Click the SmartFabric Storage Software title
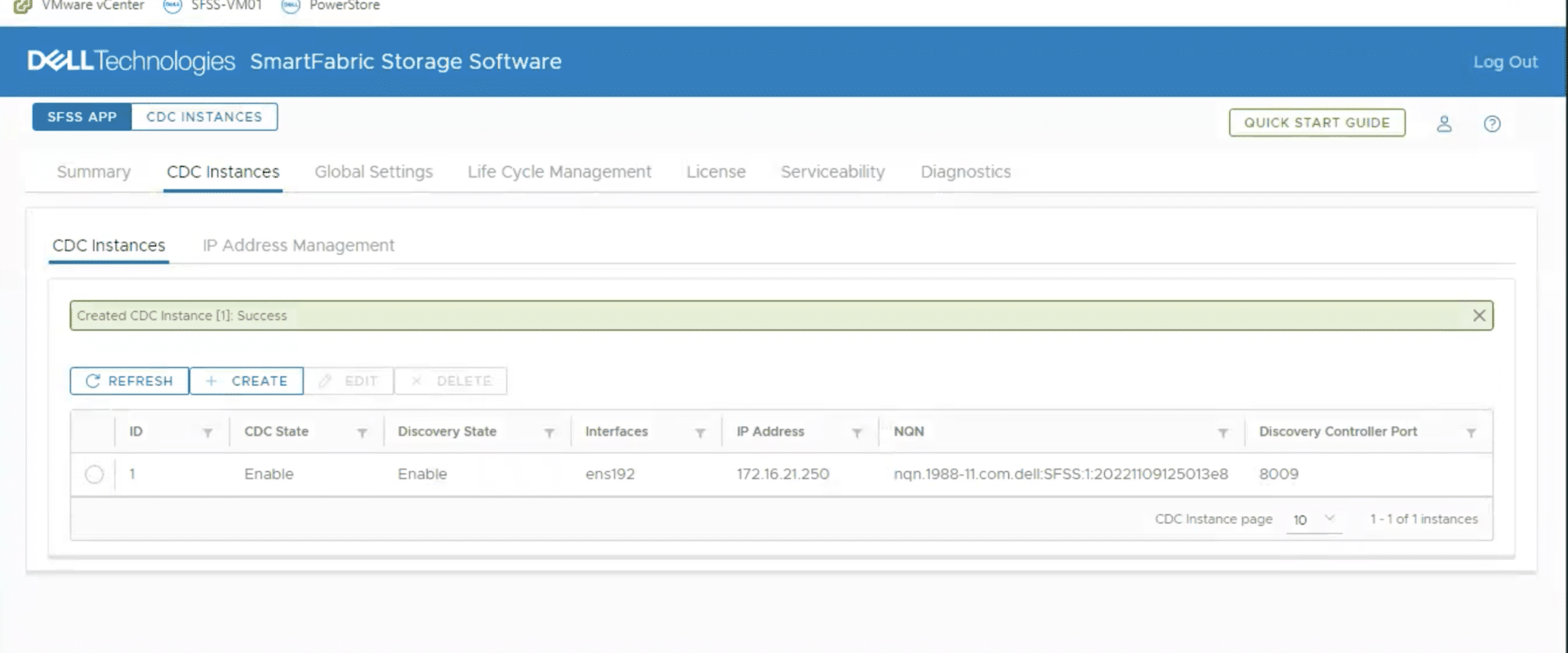Image resolution: width=1568 pixels, height=653 pixels. tap(406, 62)
